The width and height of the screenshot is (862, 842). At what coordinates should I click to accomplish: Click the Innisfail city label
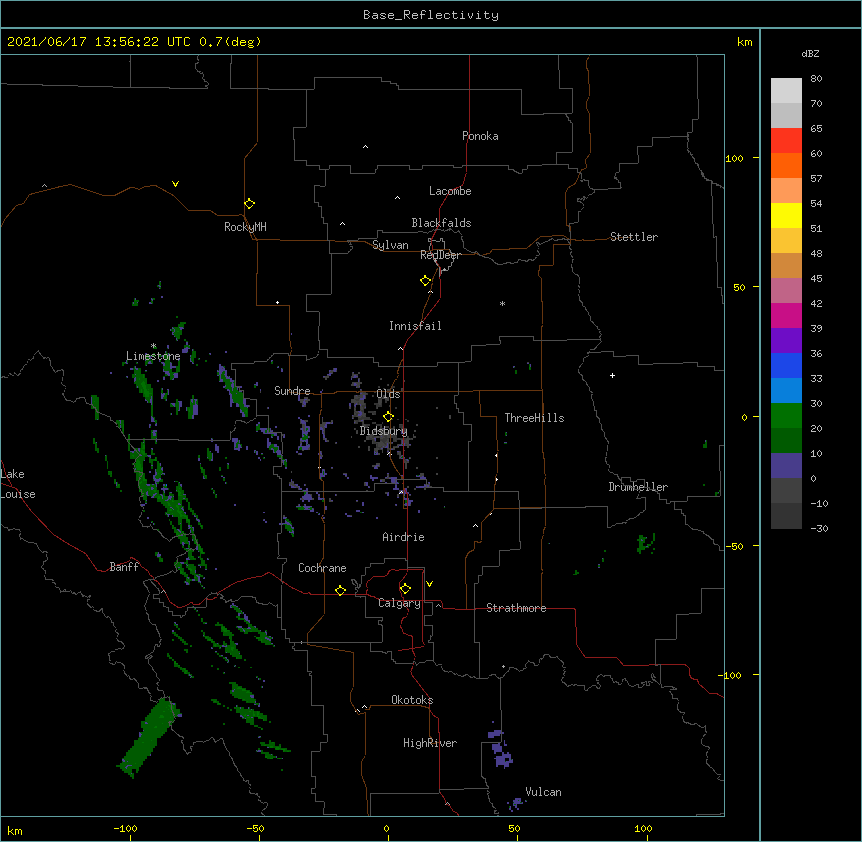[415, 326]
